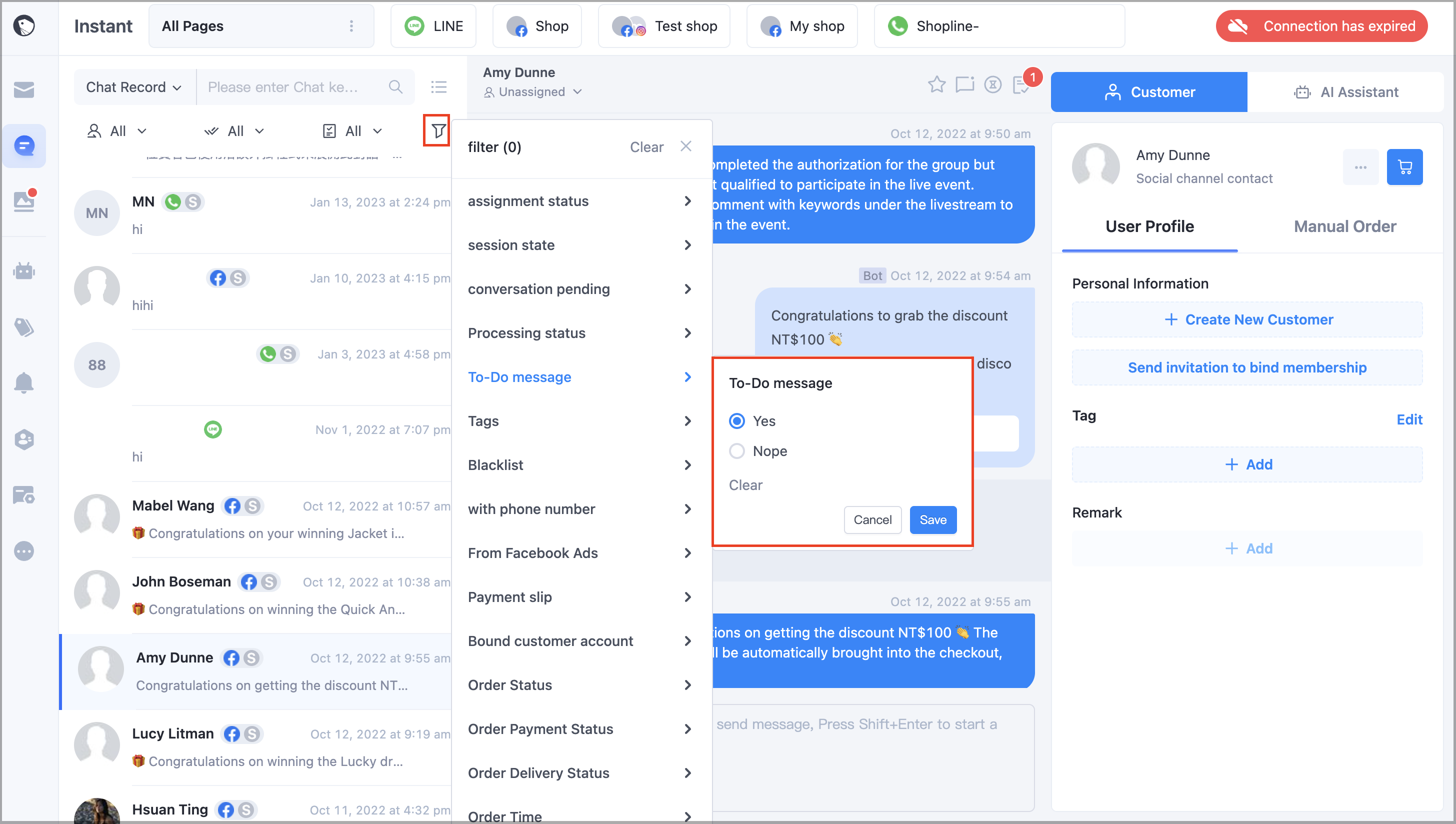The width and height of the screenshot is (1456, 824).
Task: Open the customer badge sidebar icon
Action: pos(24,438)
